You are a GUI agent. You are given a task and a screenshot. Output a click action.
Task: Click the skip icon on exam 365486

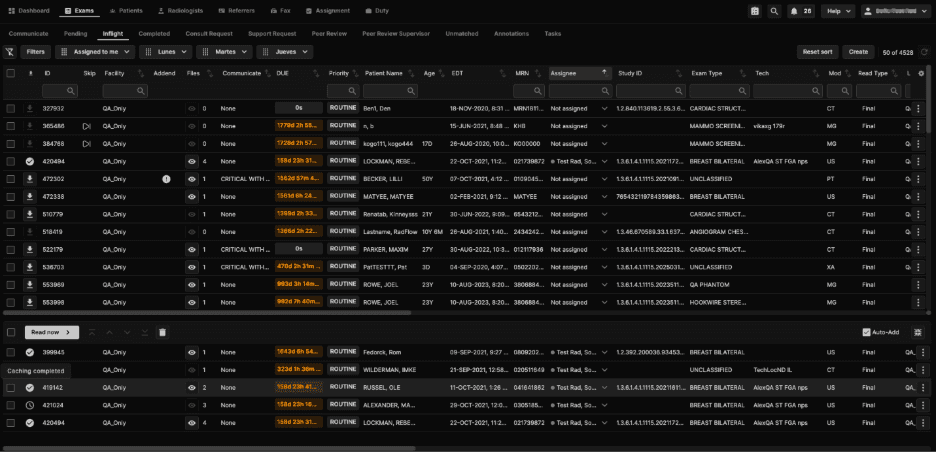click(87, 126)
